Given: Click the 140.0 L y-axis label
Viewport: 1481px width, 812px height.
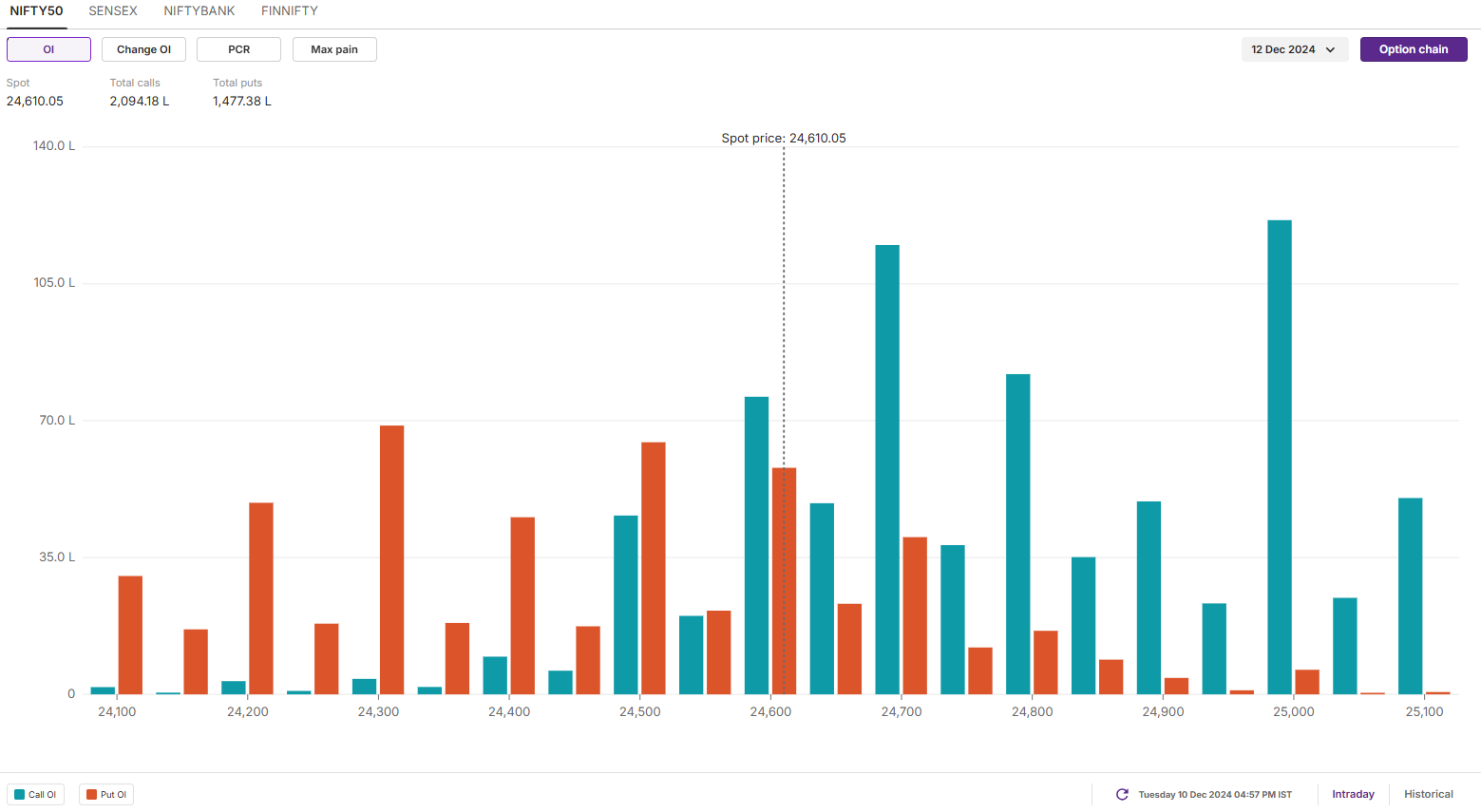Looking at the screenshot, I should click(x=54, y=145).
